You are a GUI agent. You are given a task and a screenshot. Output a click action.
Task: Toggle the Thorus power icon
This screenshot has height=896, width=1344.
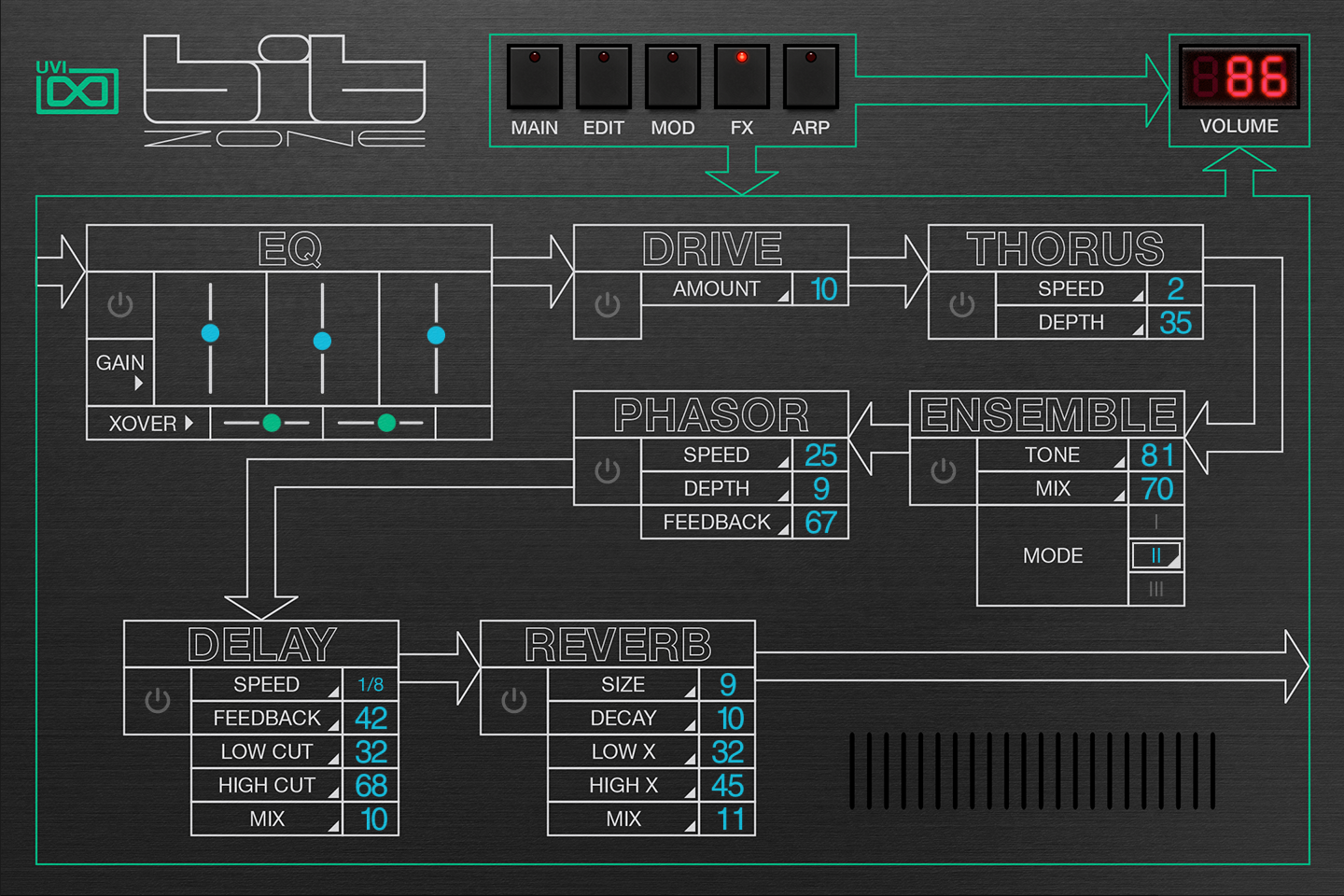pos(962,305)
